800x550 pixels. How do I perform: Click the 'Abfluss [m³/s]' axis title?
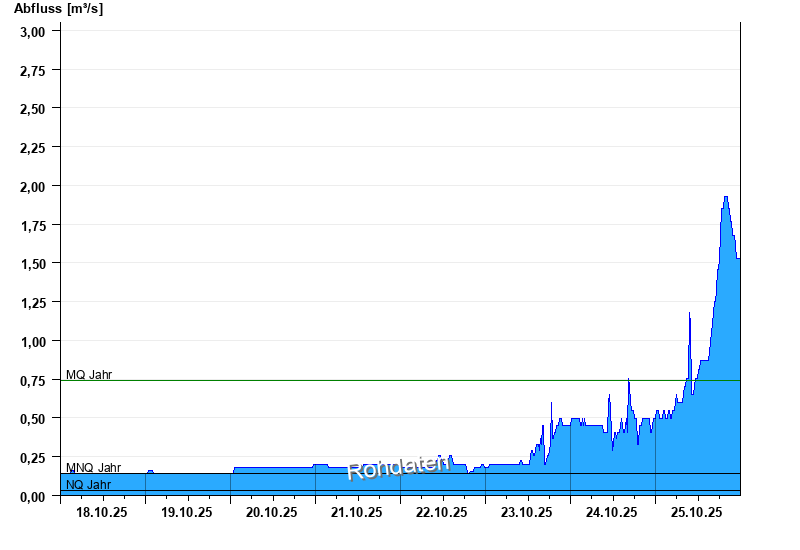[x=58, y=9]
